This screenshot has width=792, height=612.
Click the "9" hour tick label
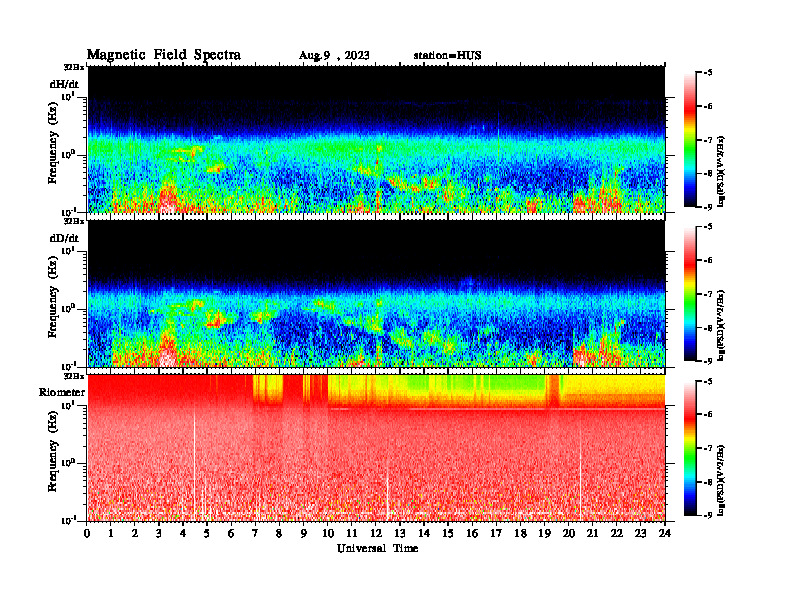(304, 533)
